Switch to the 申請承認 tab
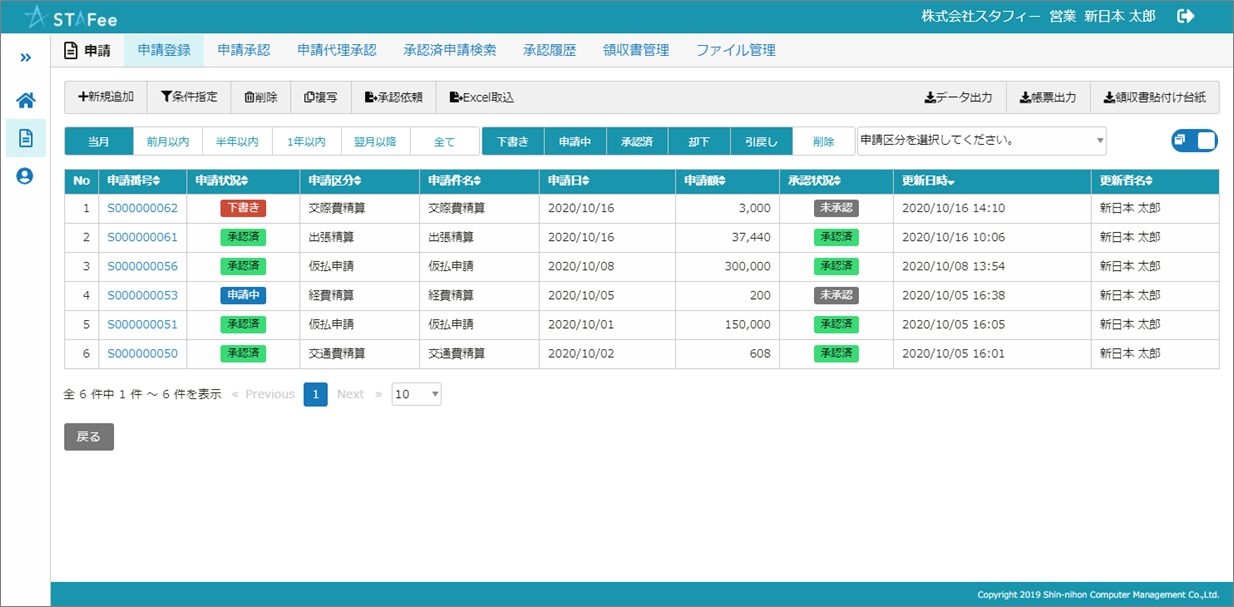Viewport: 1234px width, 607px height. coord(244,50)
